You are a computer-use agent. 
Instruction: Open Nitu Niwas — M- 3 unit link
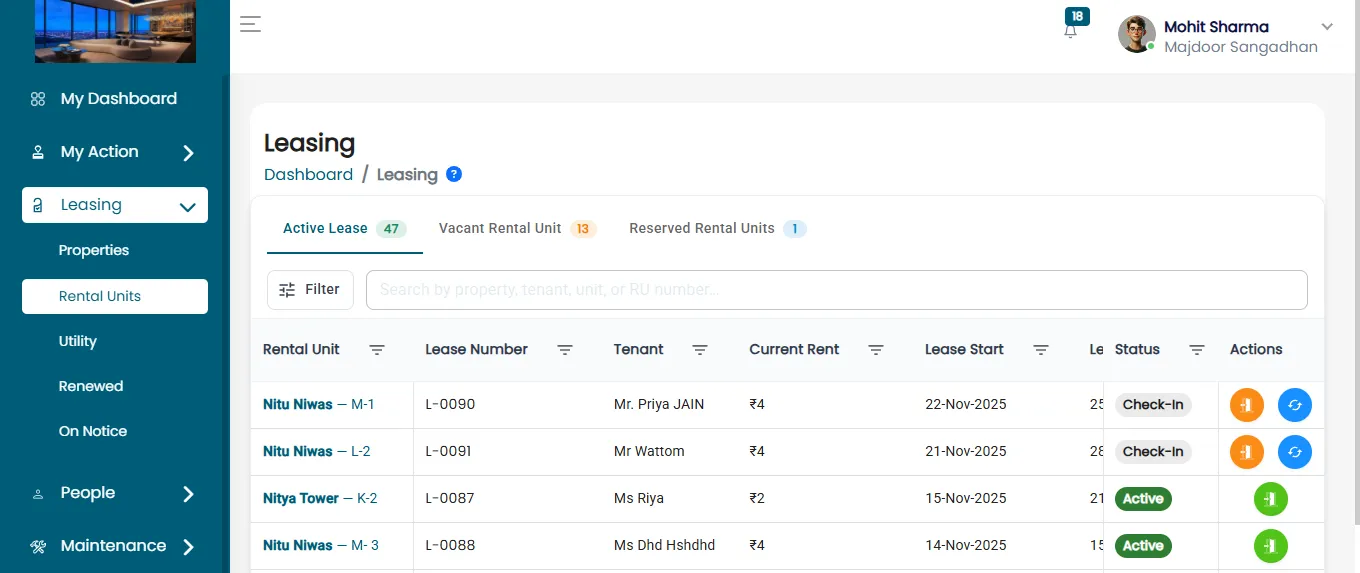coord(321,545)
